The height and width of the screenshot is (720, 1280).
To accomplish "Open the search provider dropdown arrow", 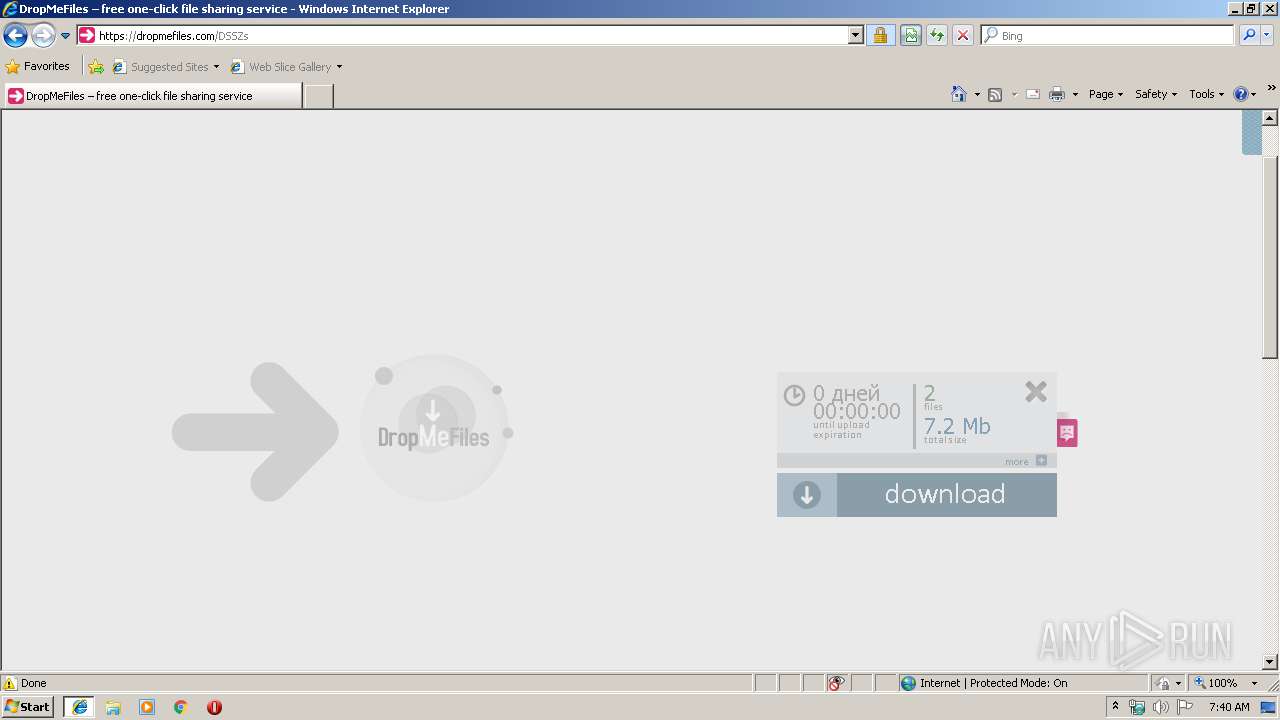I will point(1266,35).
